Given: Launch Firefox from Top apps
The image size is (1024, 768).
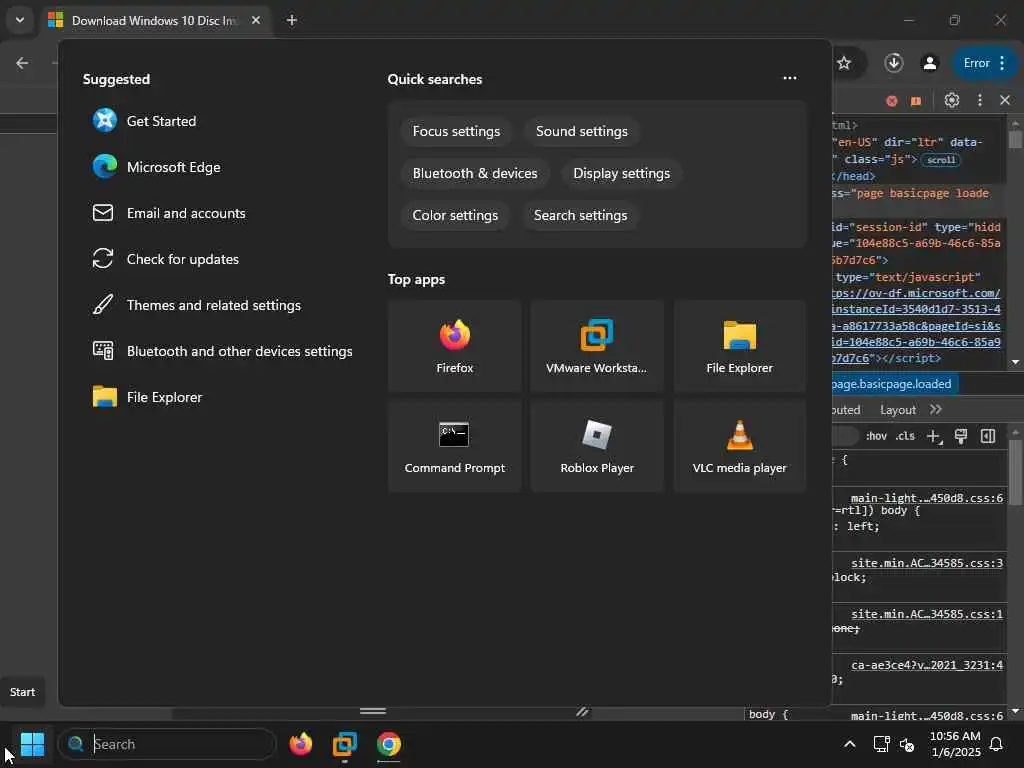Looking at the screenshot, I should click(x=455, y=346).
